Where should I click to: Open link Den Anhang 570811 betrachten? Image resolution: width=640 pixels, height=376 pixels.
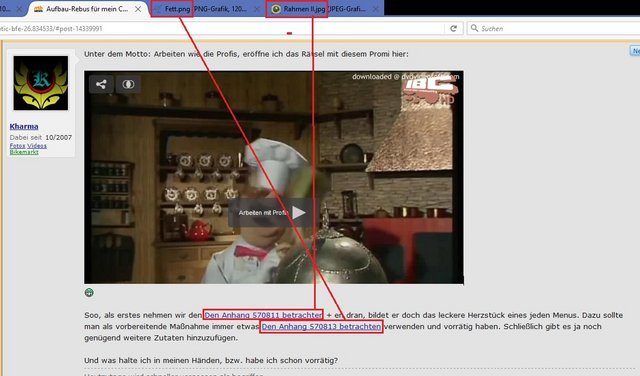(263, 315)
